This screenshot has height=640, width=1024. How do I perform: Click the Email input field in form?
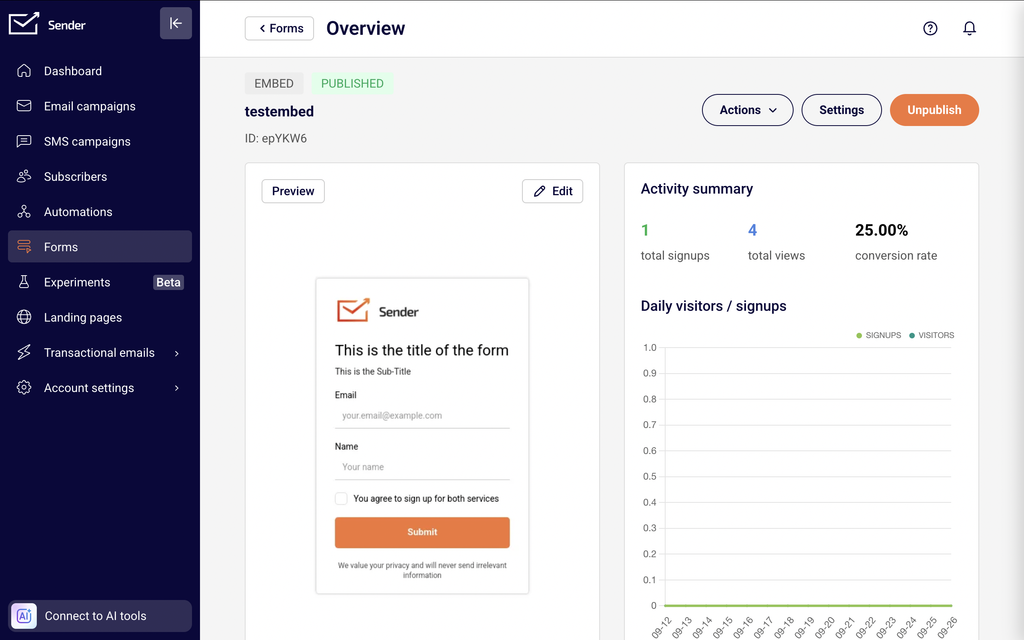point(422,415)
